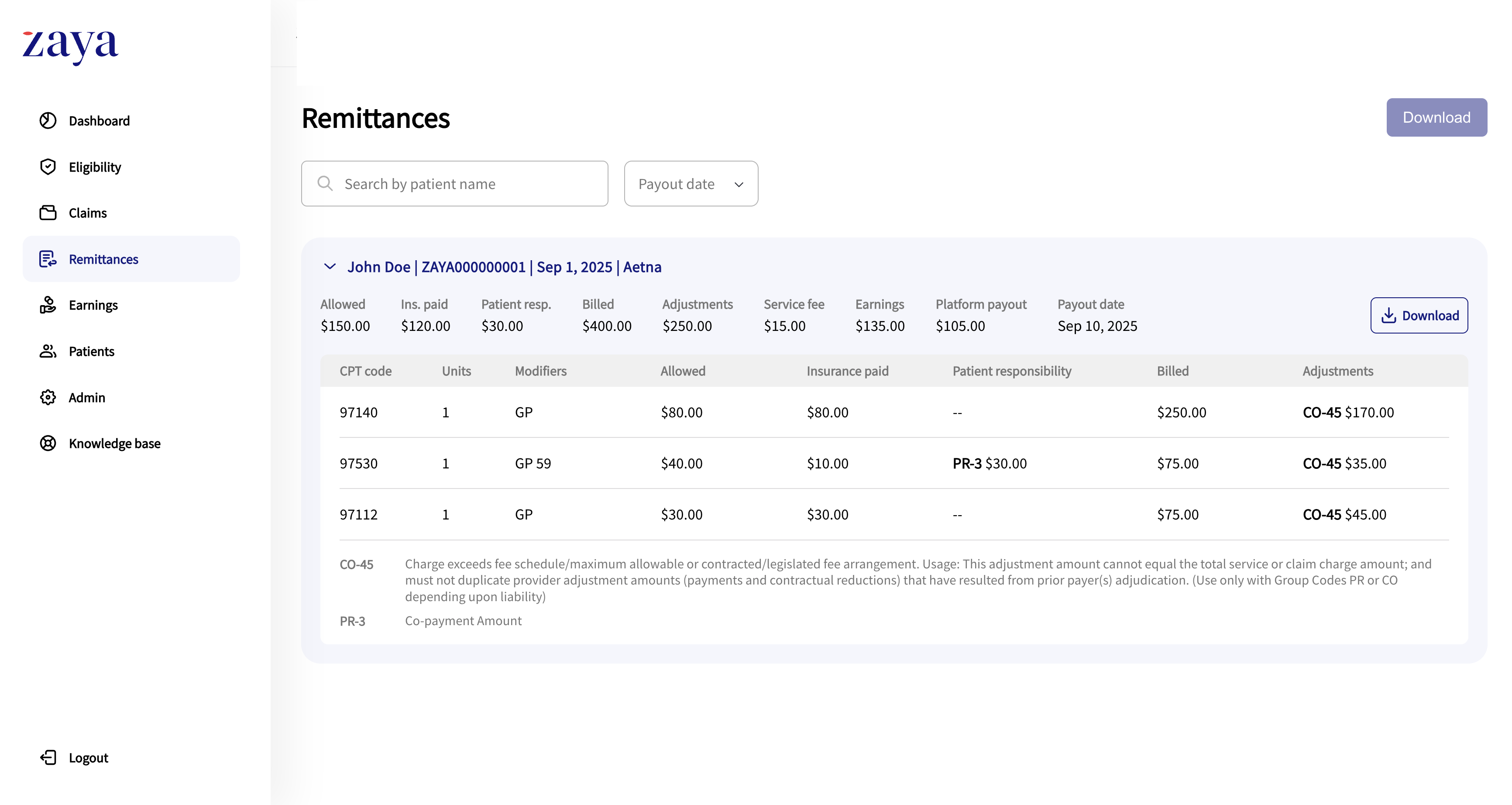Viewport: 1512px width, 805px height.
Task: Open the Payout date dropdown
Action: click(690, 184)
